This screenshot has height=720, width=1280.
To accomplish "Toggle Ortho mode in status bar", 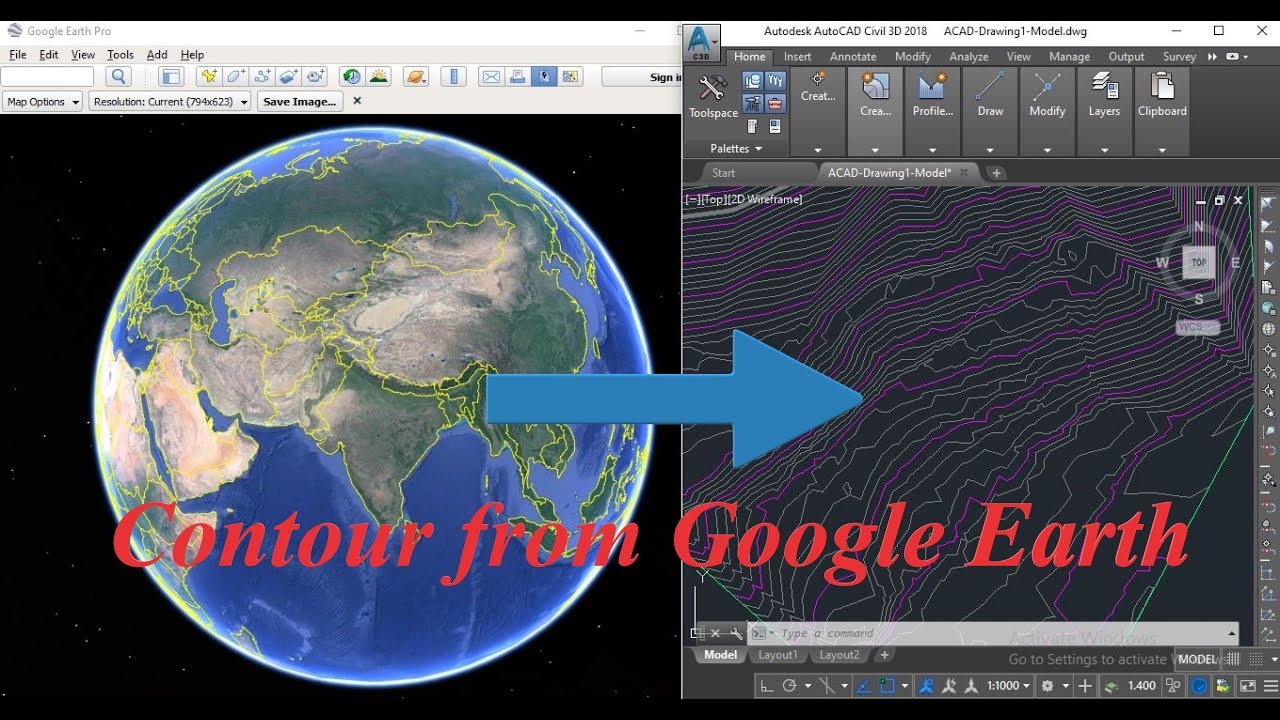I will pyautogui.click(x=766, y=686).
